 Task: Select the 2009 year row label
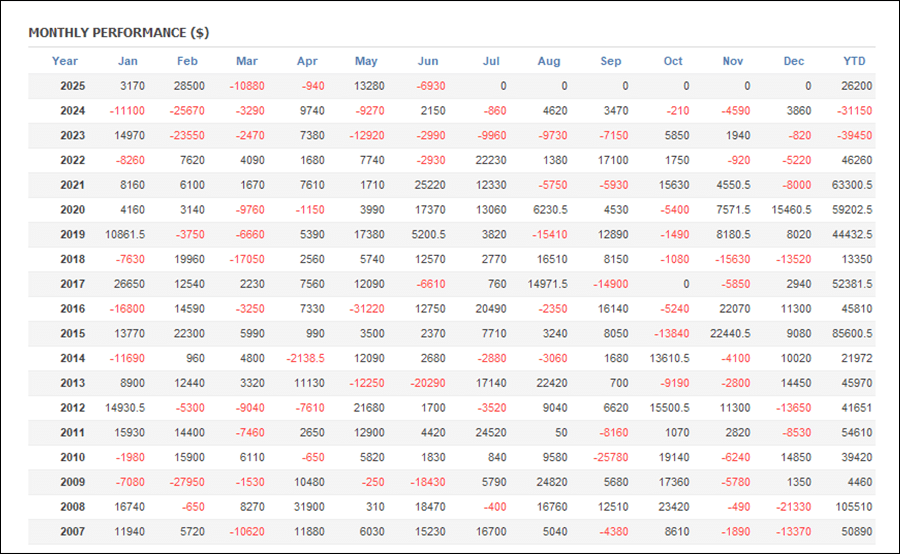click(72, 482)
